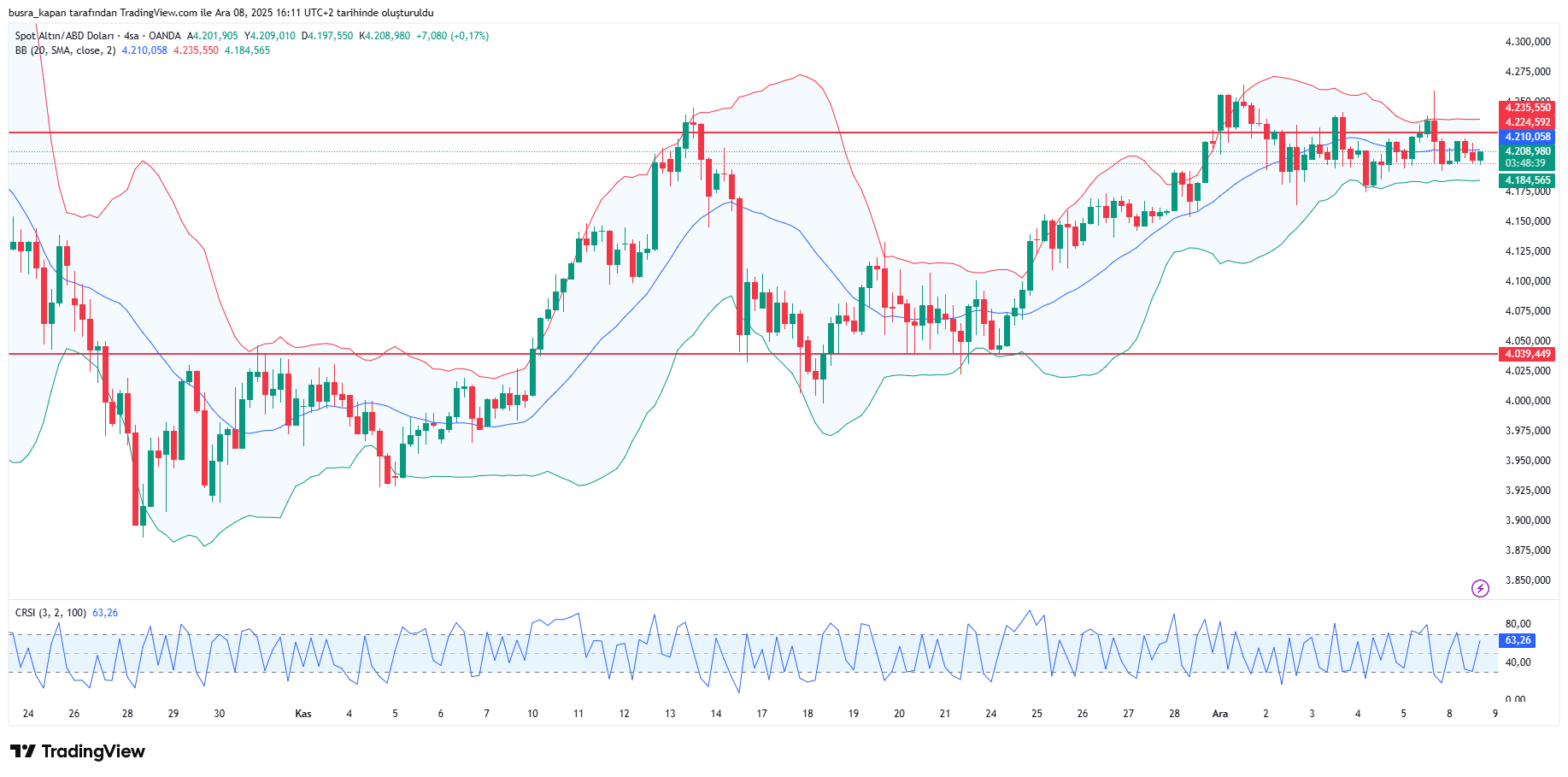
Task: Click the red 4.039,449 price axis tag
Action: click(1527, 354)
